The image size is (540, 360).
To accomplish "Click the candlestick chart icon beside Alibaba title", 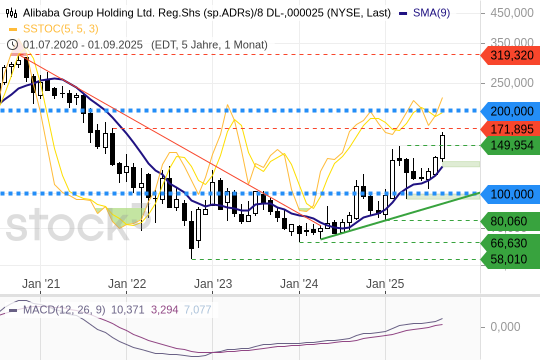I will [x=11, y=13].
